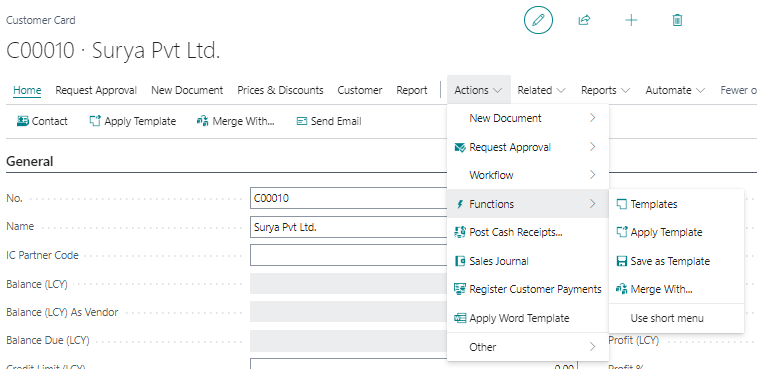
Task: Click the Name input field
Action: [349, 227]
